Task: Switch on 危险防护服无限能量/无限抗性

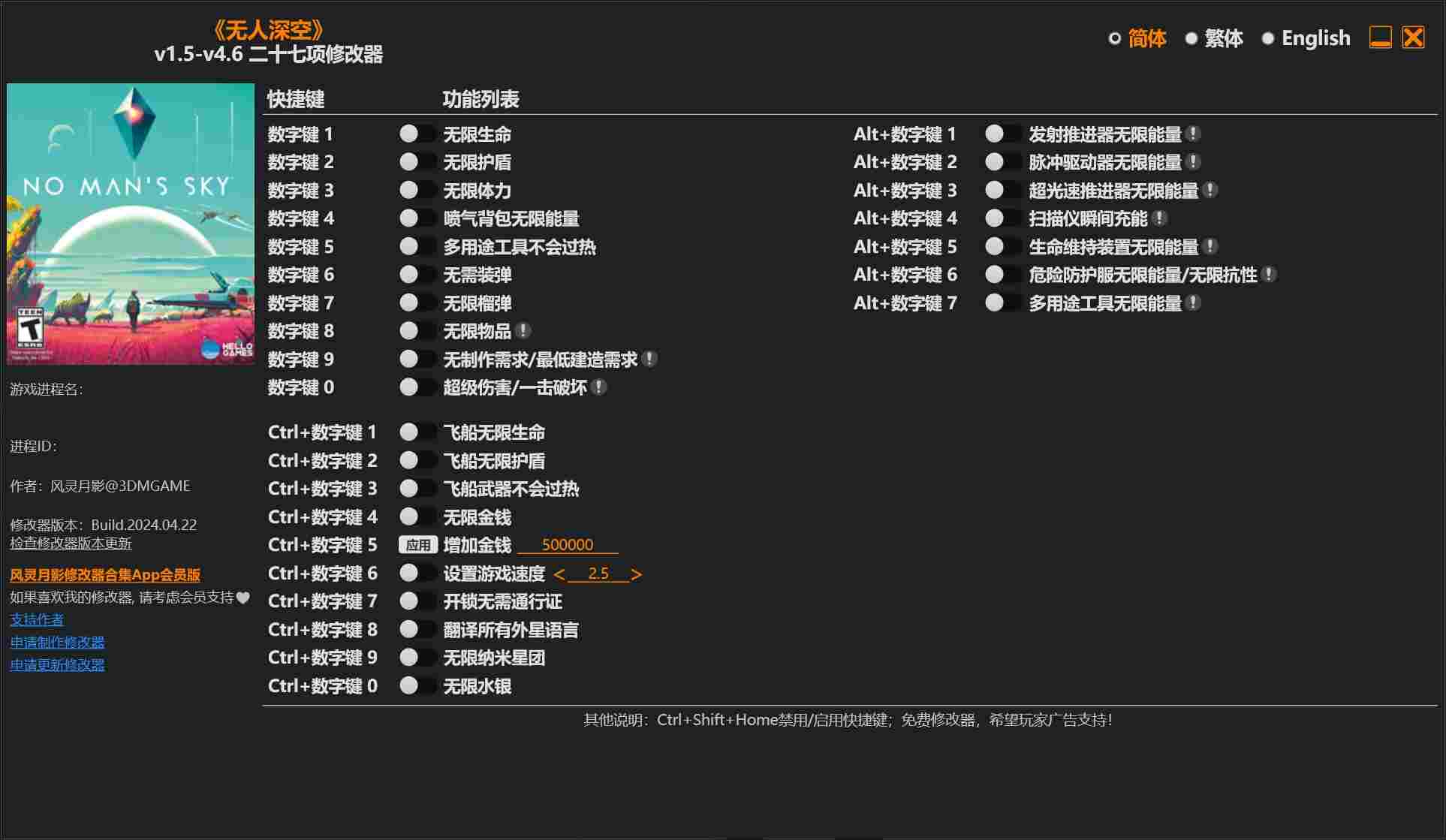Action: [x=1003, y=275]
